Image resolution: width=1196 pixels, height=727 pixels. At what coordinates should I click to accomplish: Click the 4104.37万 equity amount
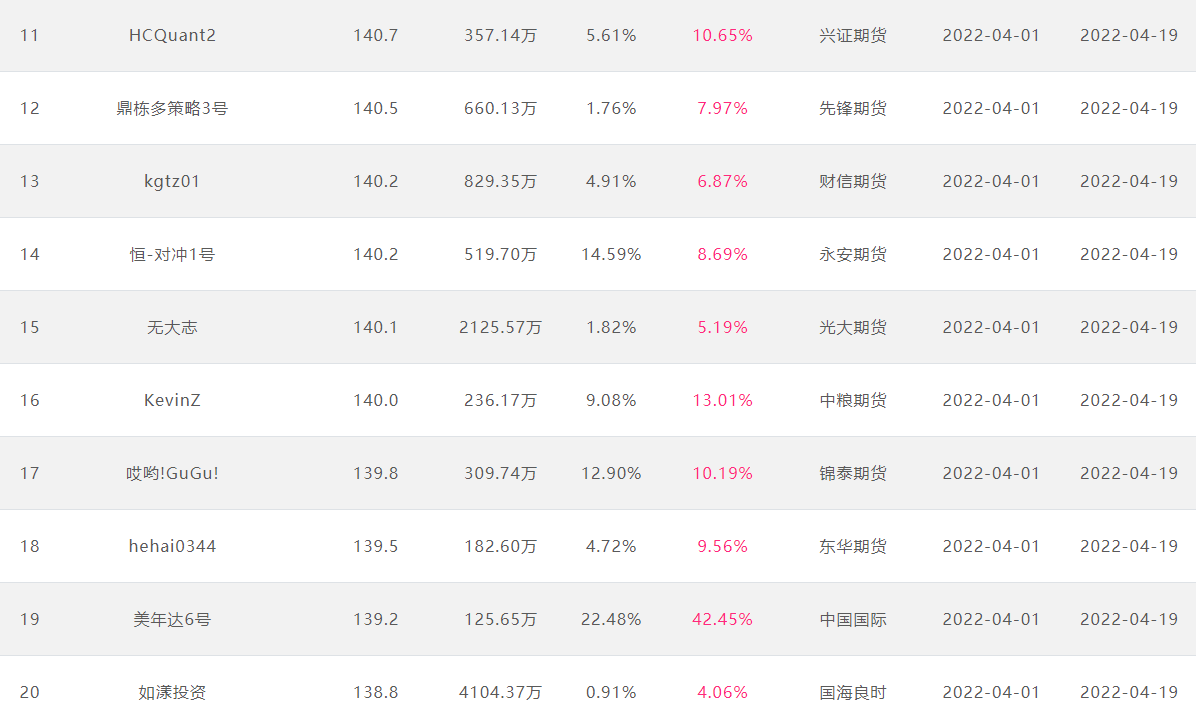coord(500,692)
